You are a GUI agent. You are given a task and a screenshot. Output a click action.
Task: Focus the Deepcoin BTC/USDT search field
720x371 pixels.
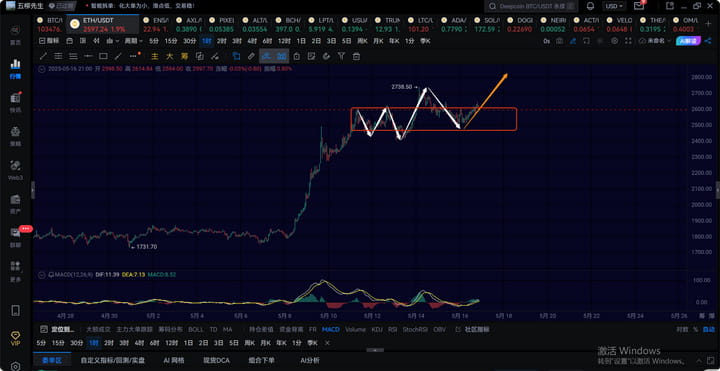(531, 6)
